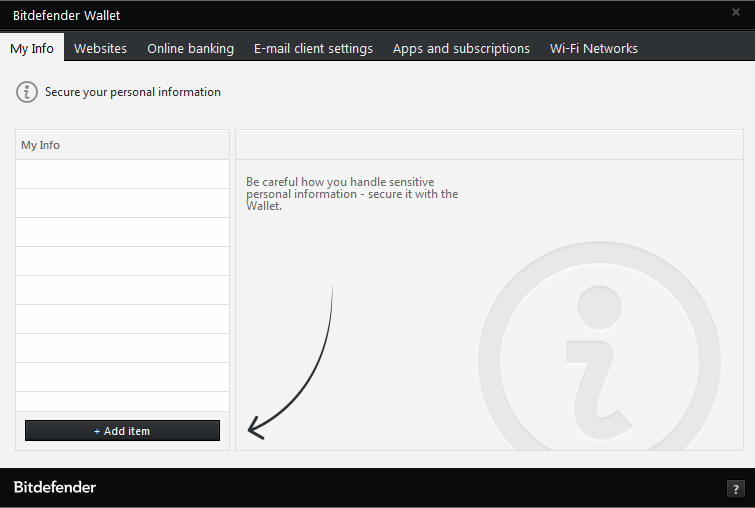Click the info icon beside Secure your personal information
755x508 pixels.
(x=26, y=91)
